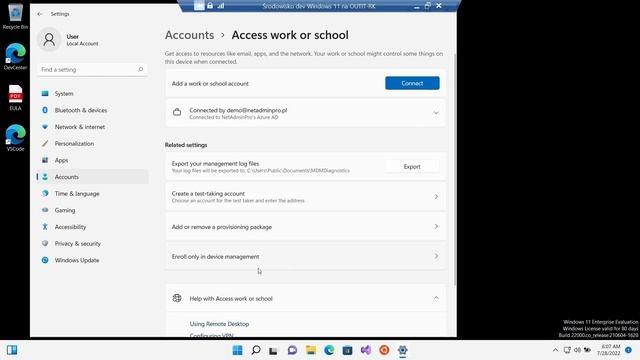Screen dimensions: 640x360
Task: Select Accounts in the Settings sidebar
Action: coord(93,177)
